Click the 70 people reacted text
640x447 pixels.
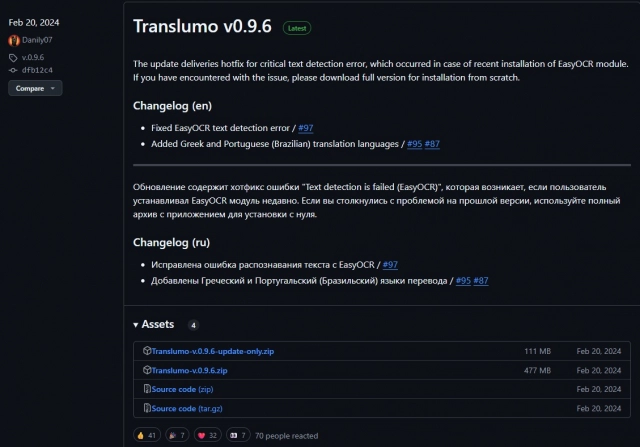[x=286, y=436]
